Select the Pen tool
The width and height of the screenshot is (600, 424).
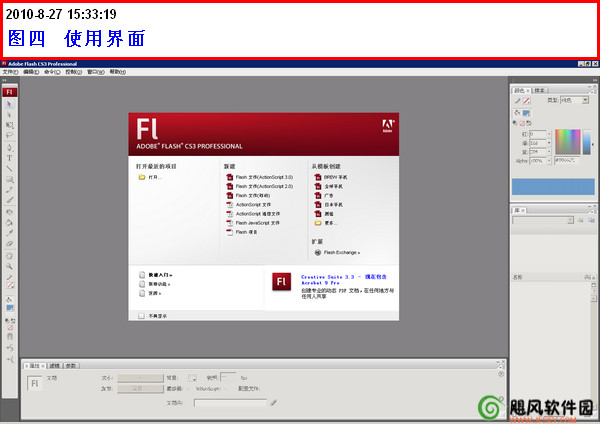click(9, 148)
